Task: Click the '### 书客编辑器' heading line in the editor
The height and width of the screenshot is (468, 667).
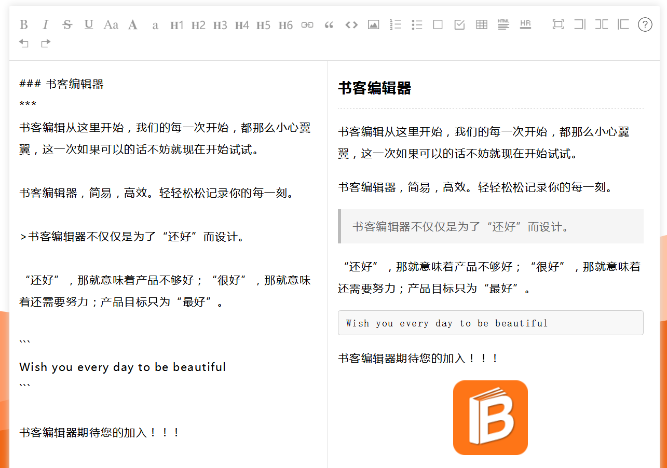Action: click(x=62, y=84)
